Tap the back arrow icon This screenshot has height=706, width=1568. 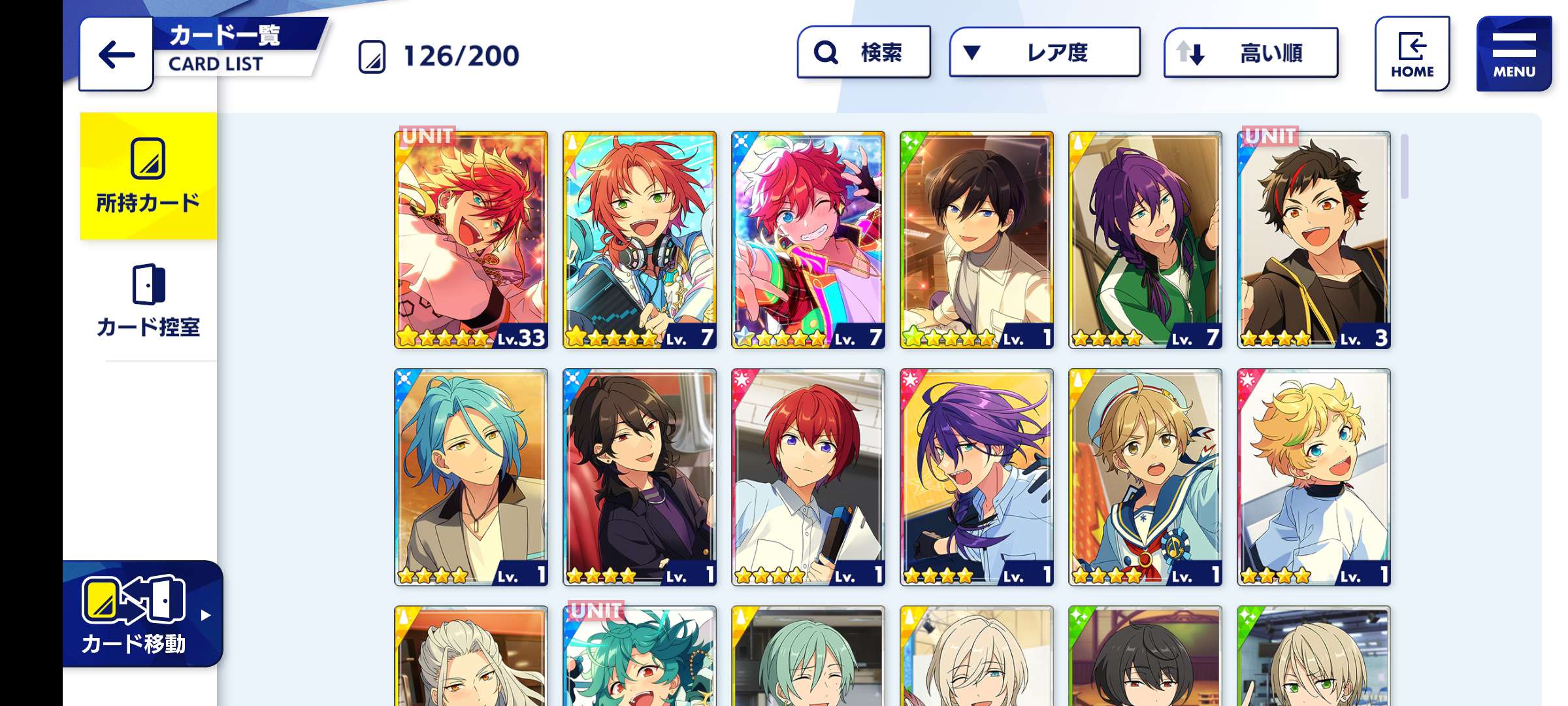click(x=116, y=54)
